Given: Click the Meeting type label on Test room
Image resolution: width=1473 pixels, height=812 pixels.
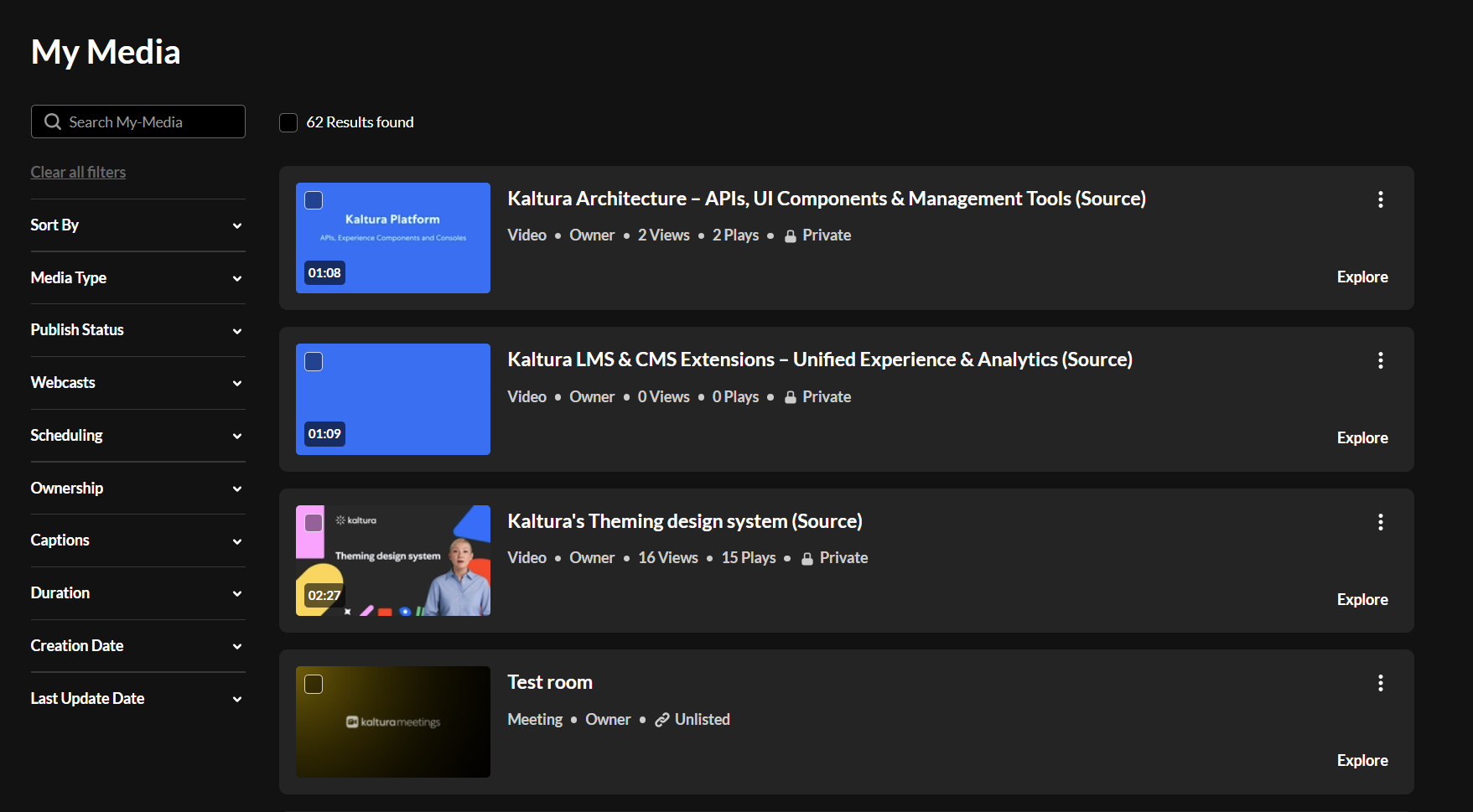Looking at the screenshot, I should click(x=535, y=720).
